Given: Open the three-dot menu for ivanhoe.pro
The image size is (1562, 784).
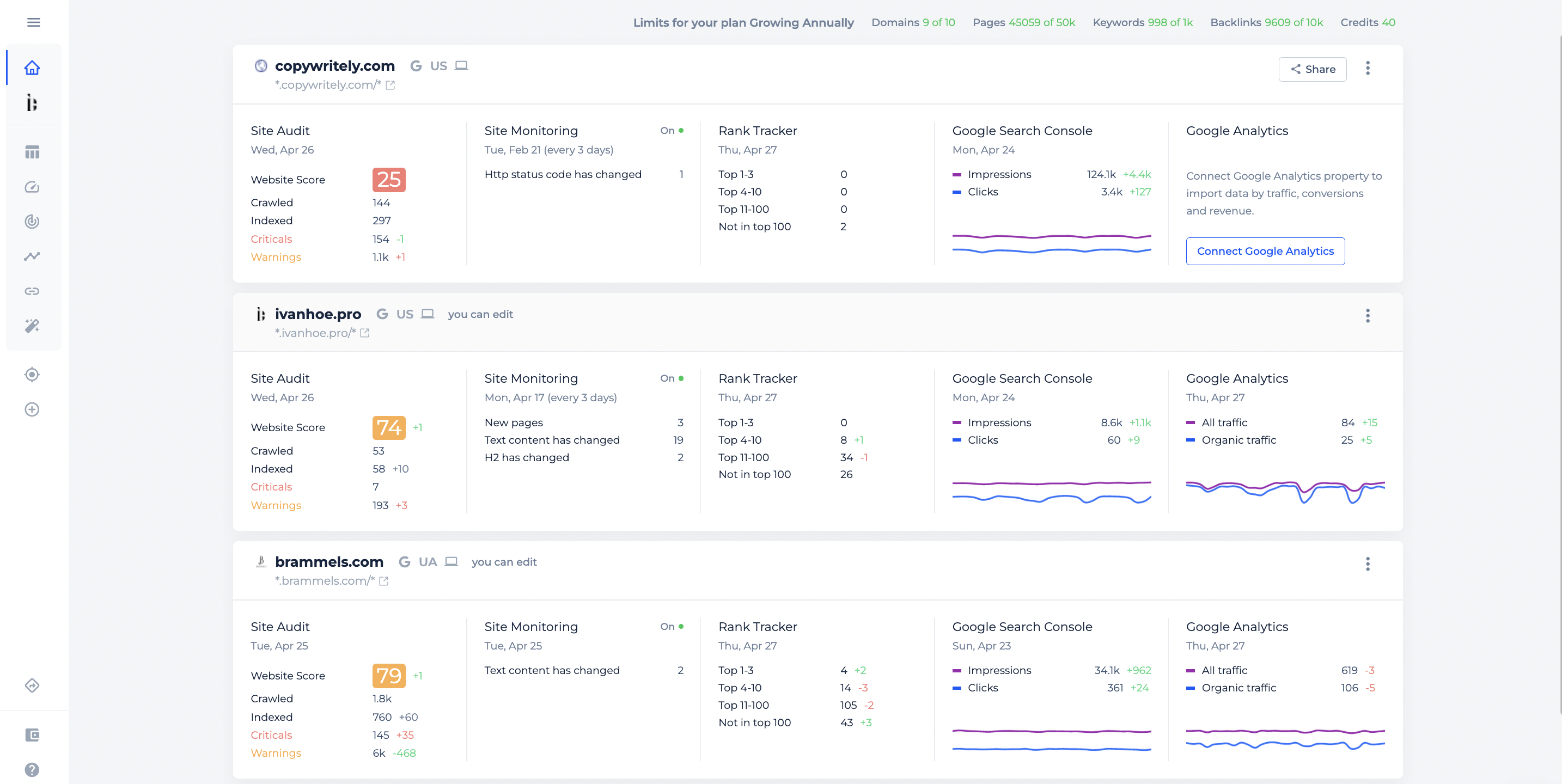Looking at the screenshot, I should coord(1368,315).
